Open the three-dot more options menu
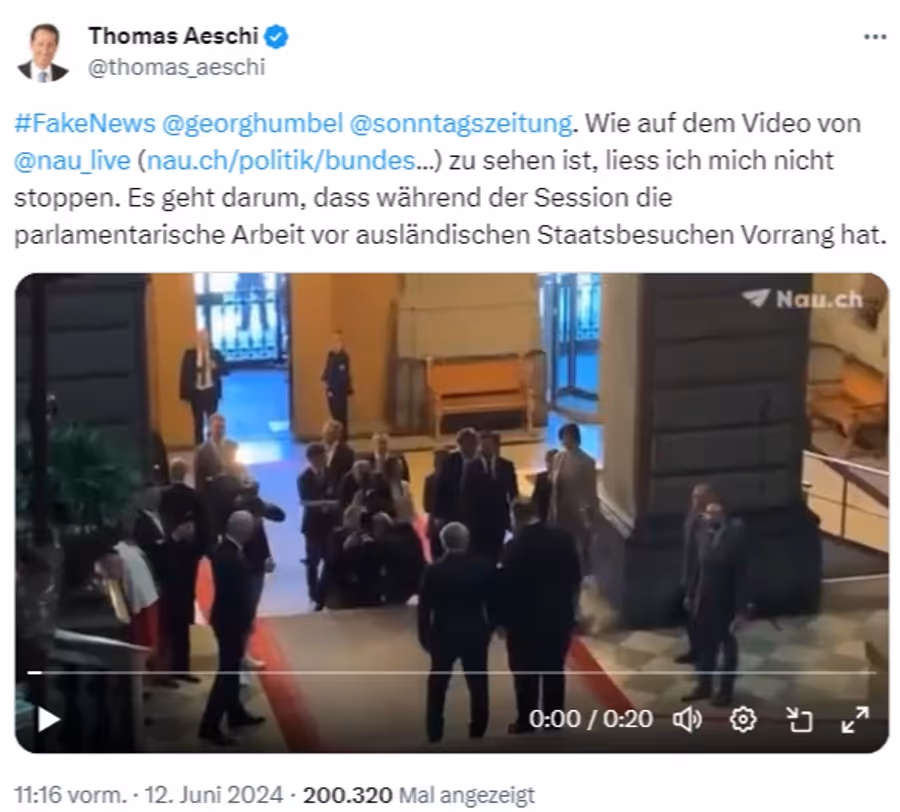Image resolution: width=900 pixels, height=812 pixels. click(875, 37)
